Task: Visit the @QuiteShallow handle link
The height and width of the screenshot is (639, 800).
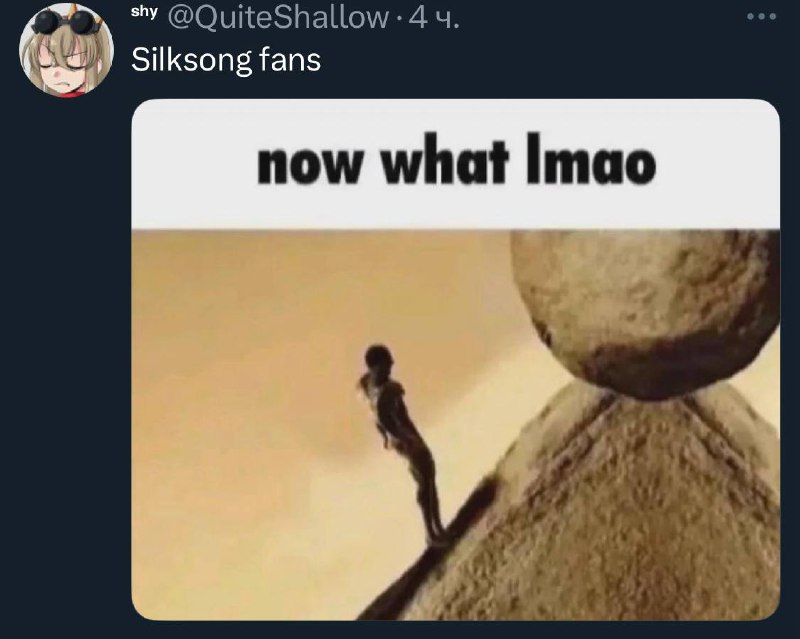Action: (278, 18)
